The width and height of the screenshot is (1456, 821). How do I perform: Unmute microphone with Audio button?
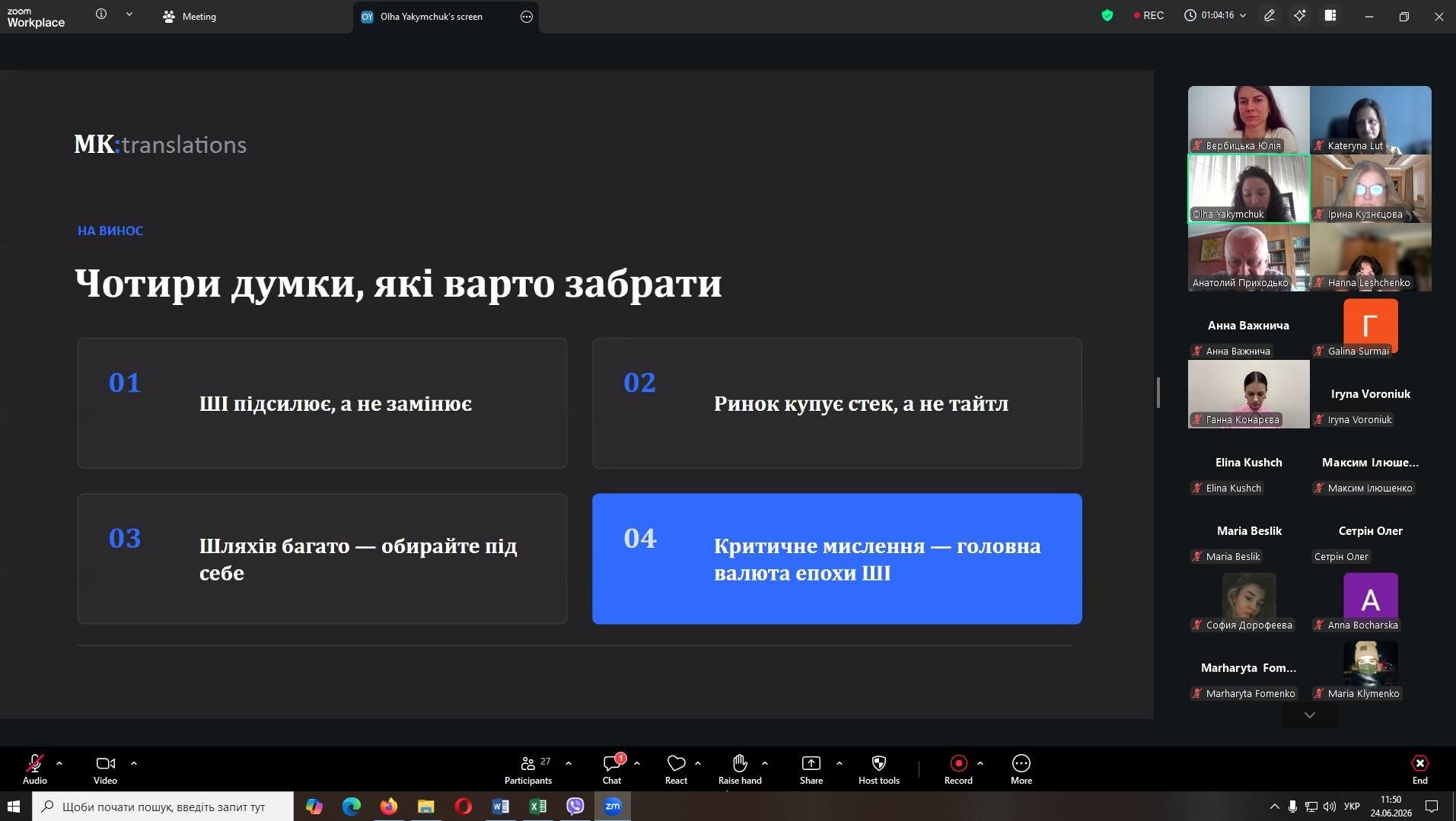[35, 768]
